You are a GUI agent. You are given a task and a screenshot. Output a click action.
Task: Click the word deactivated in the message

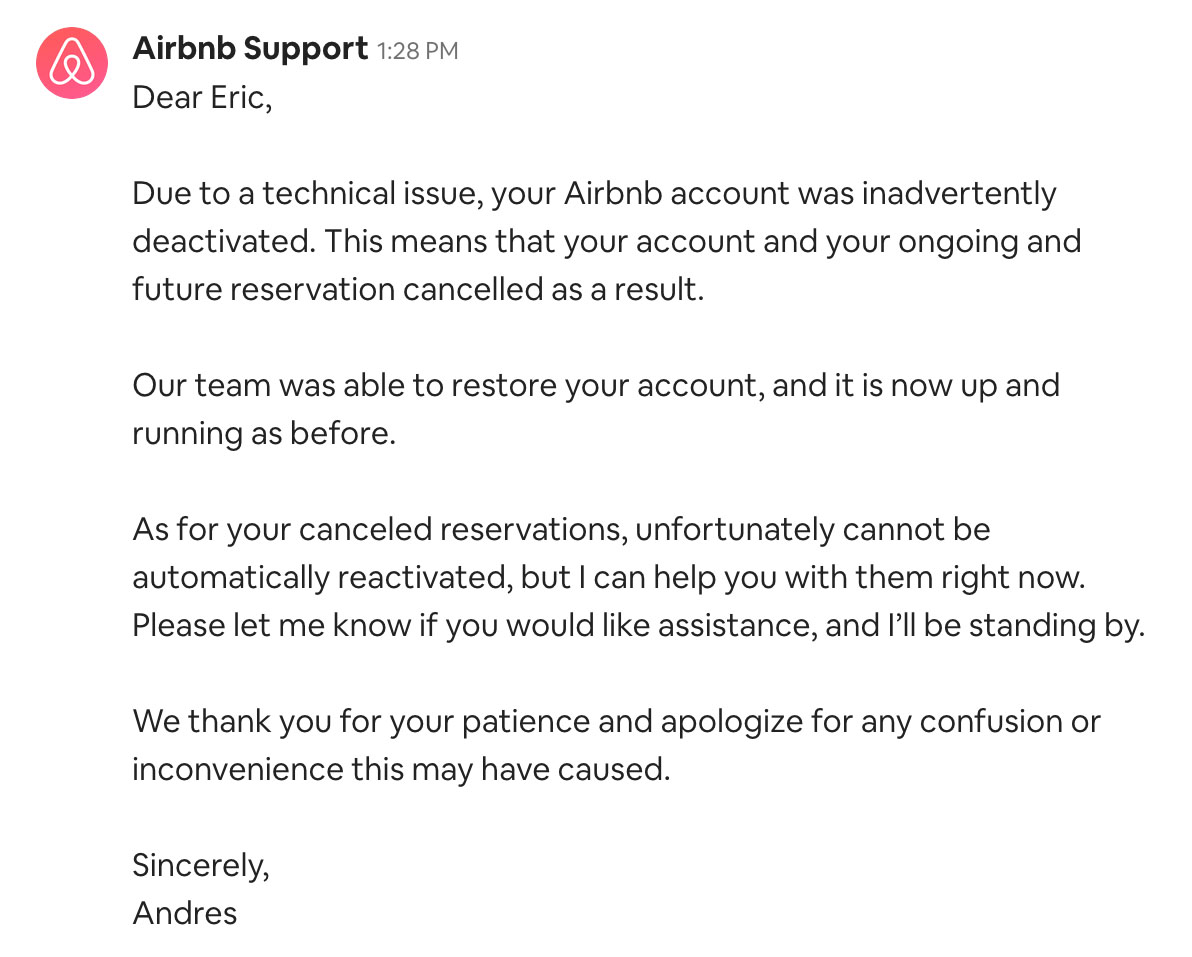[224, 242]
